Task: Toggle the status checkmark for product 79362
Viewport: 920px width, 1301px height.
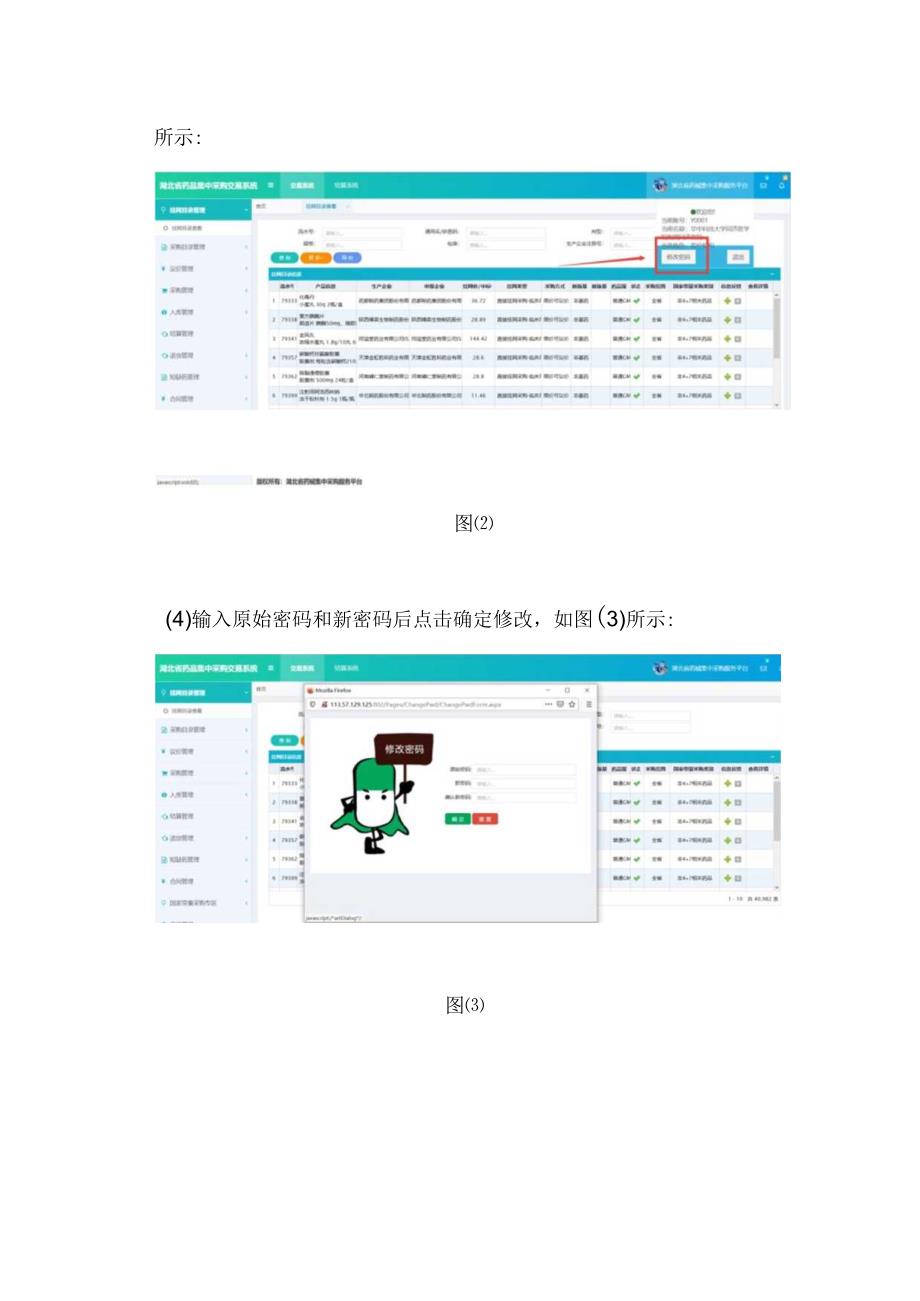Action: [x=636, y=374]
